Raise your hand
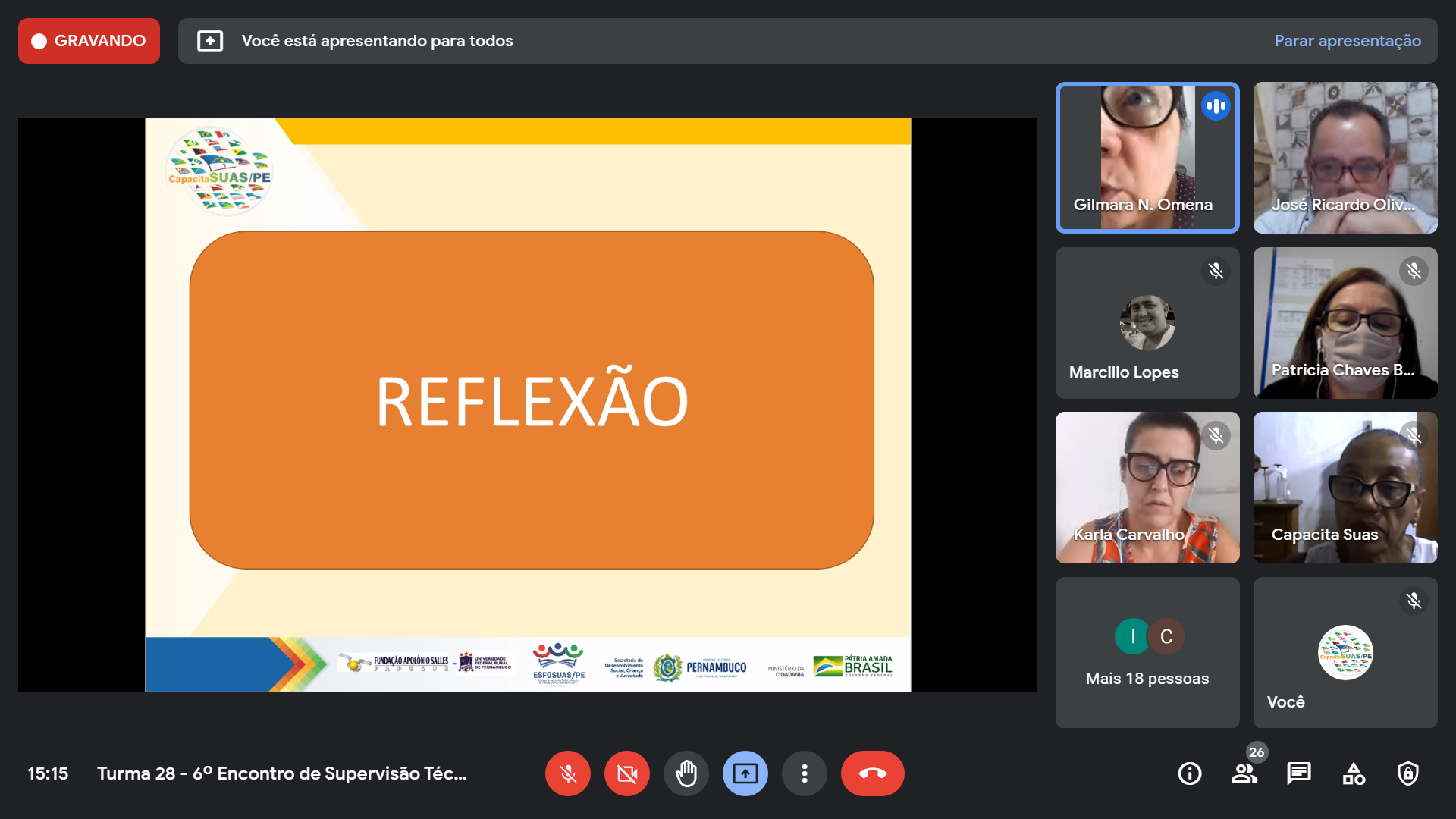Image resolution: width=1456 pixels, height=819 pixels. click(686, 773)
